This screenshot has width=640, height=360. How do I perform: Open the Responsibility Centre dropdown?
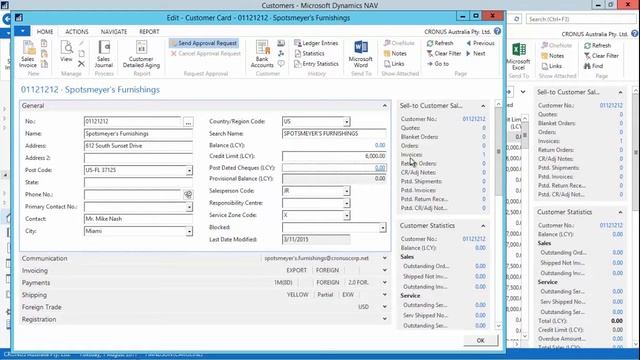[x=347, y=203]
